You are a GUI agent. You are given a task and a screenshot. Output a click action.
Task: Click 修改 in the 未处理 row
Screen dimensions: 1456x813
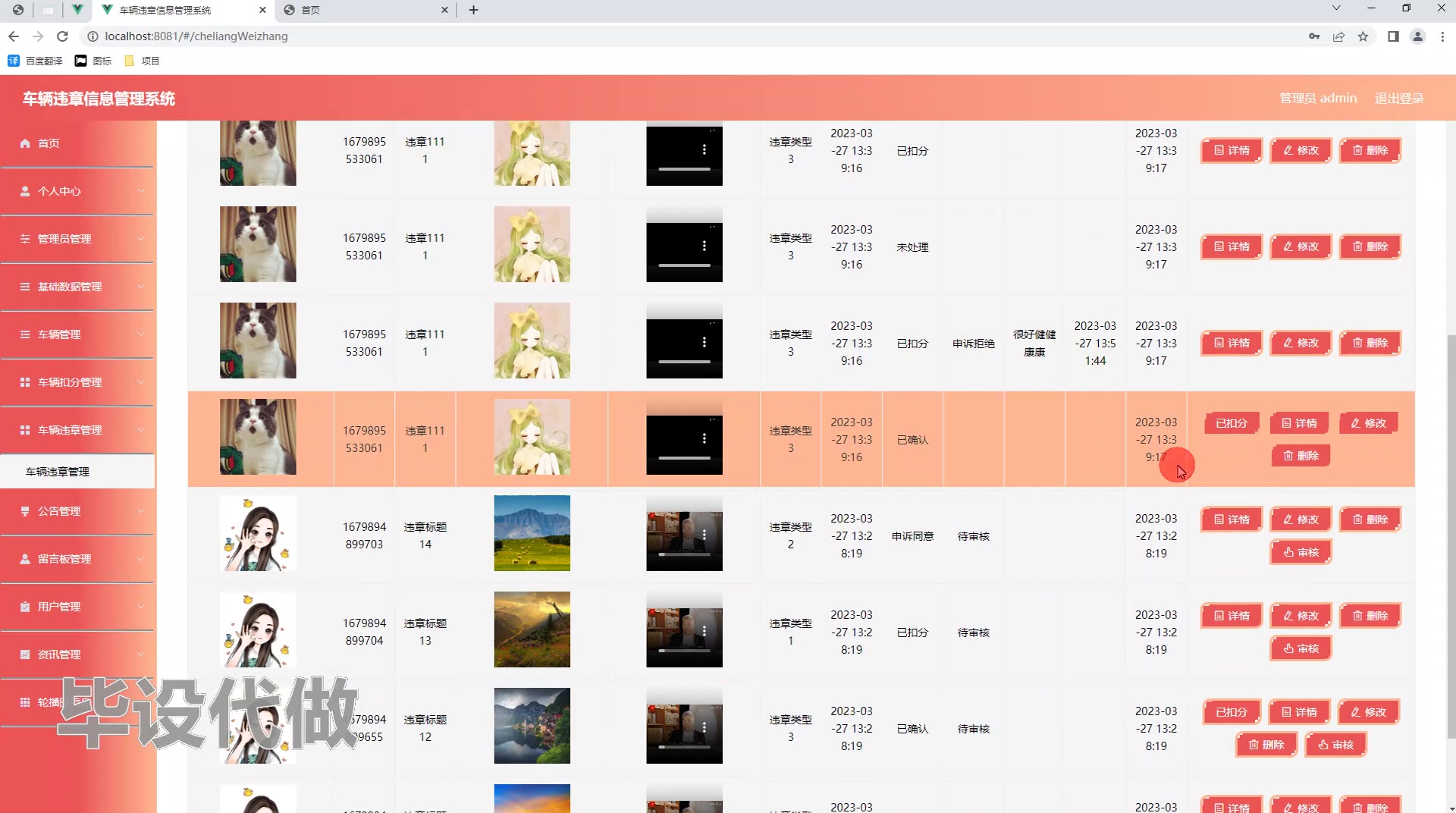[1301, 246]
